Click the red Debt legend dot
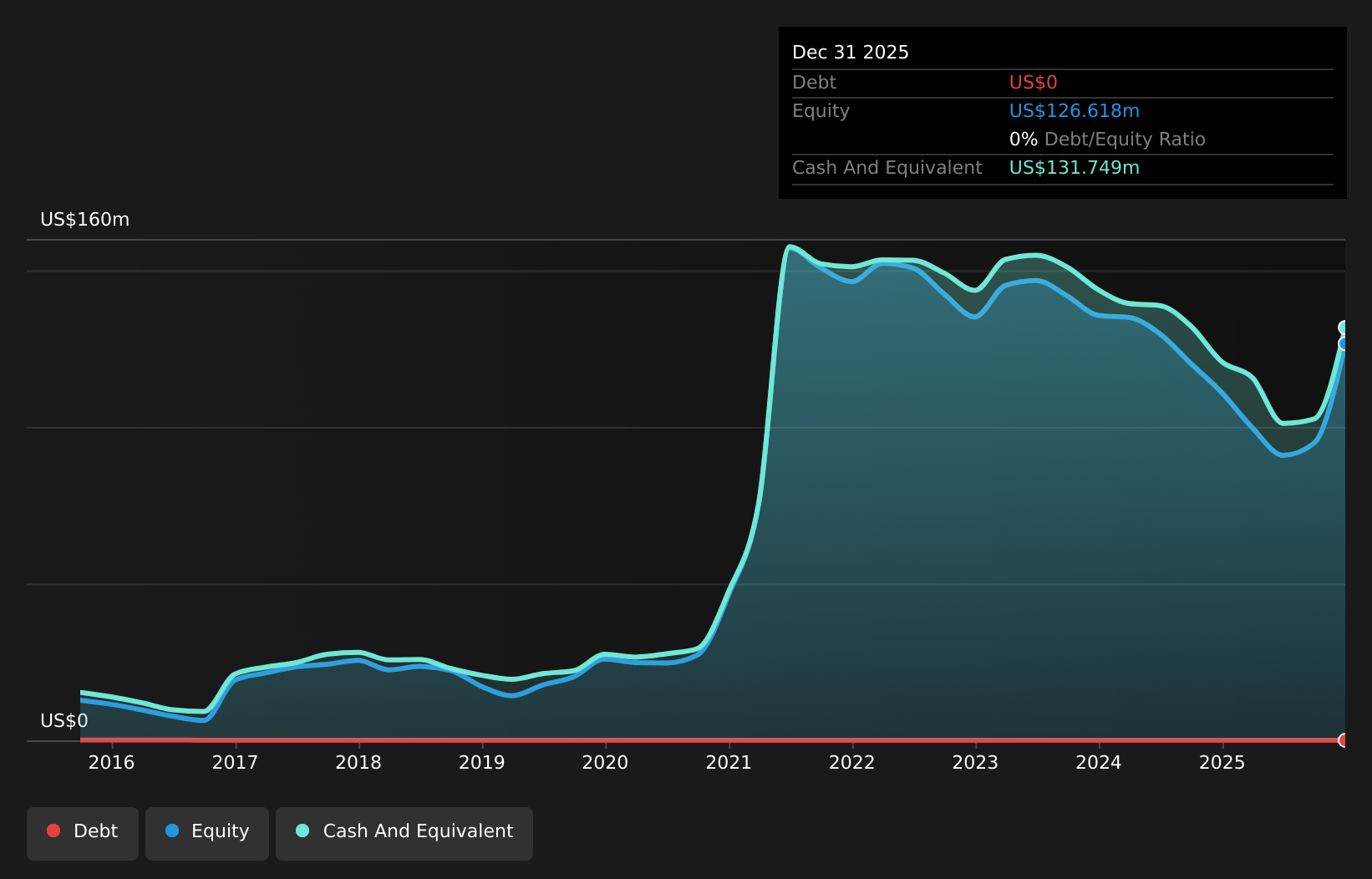Viewport: 1372px width, 879px height. coord(53,831)
